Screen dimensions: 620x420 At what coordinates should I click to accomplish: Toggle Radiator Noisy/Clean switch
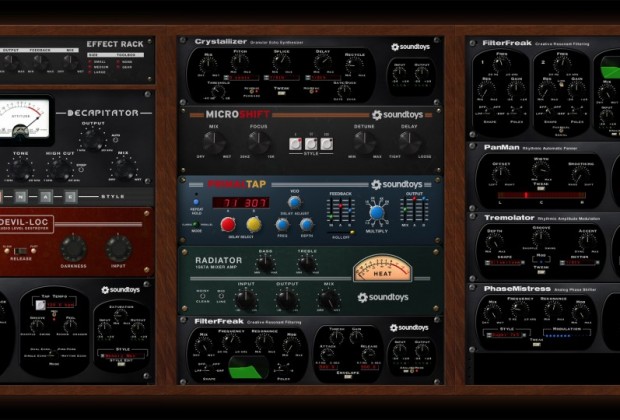coord(203,296)
